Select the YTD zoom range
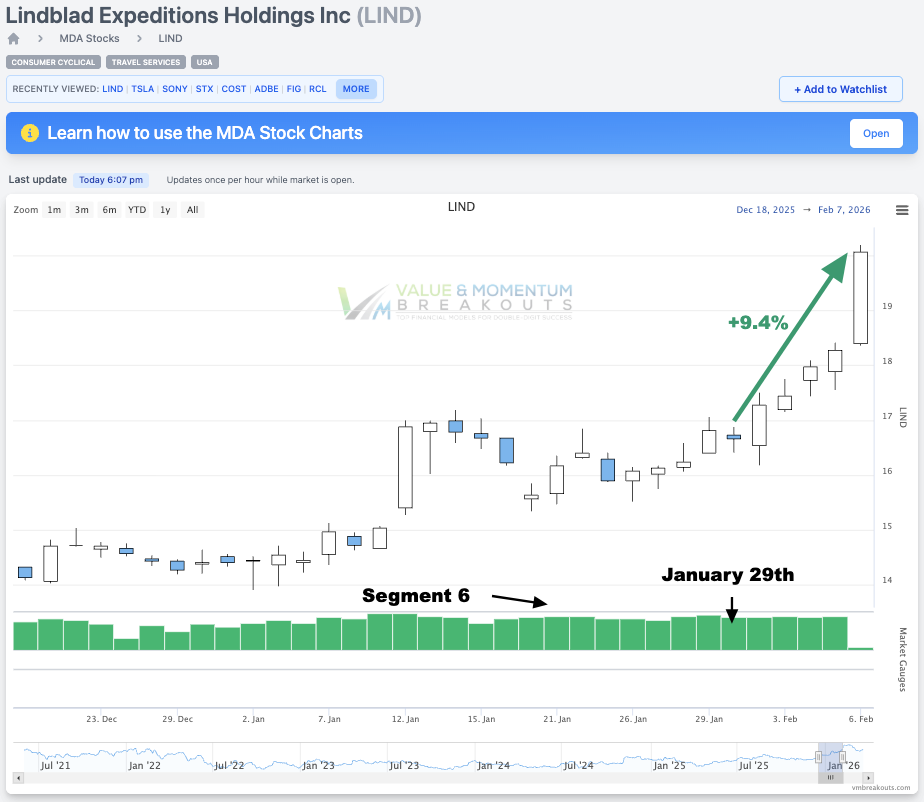 (137, 210)
